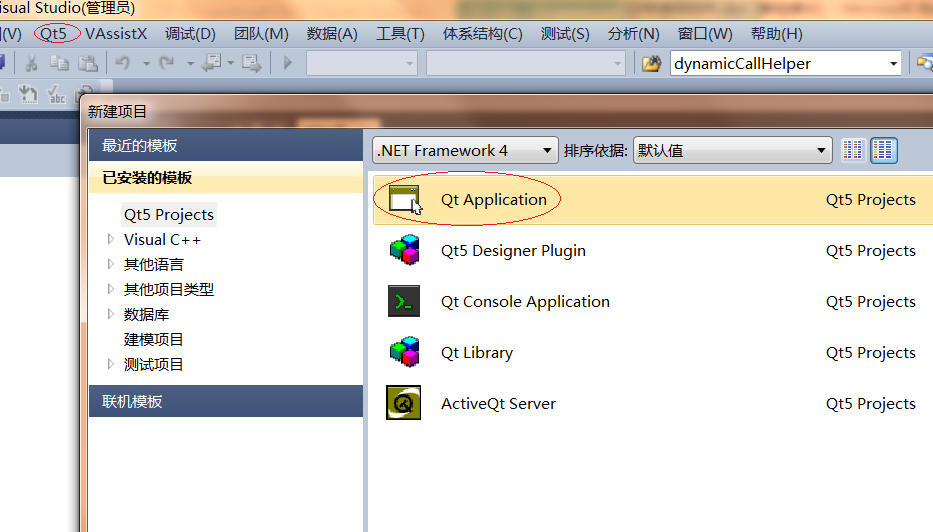Screen dimensions: 933x532
Task: Select 其他项目类型 template category
Action: (169, 289)
